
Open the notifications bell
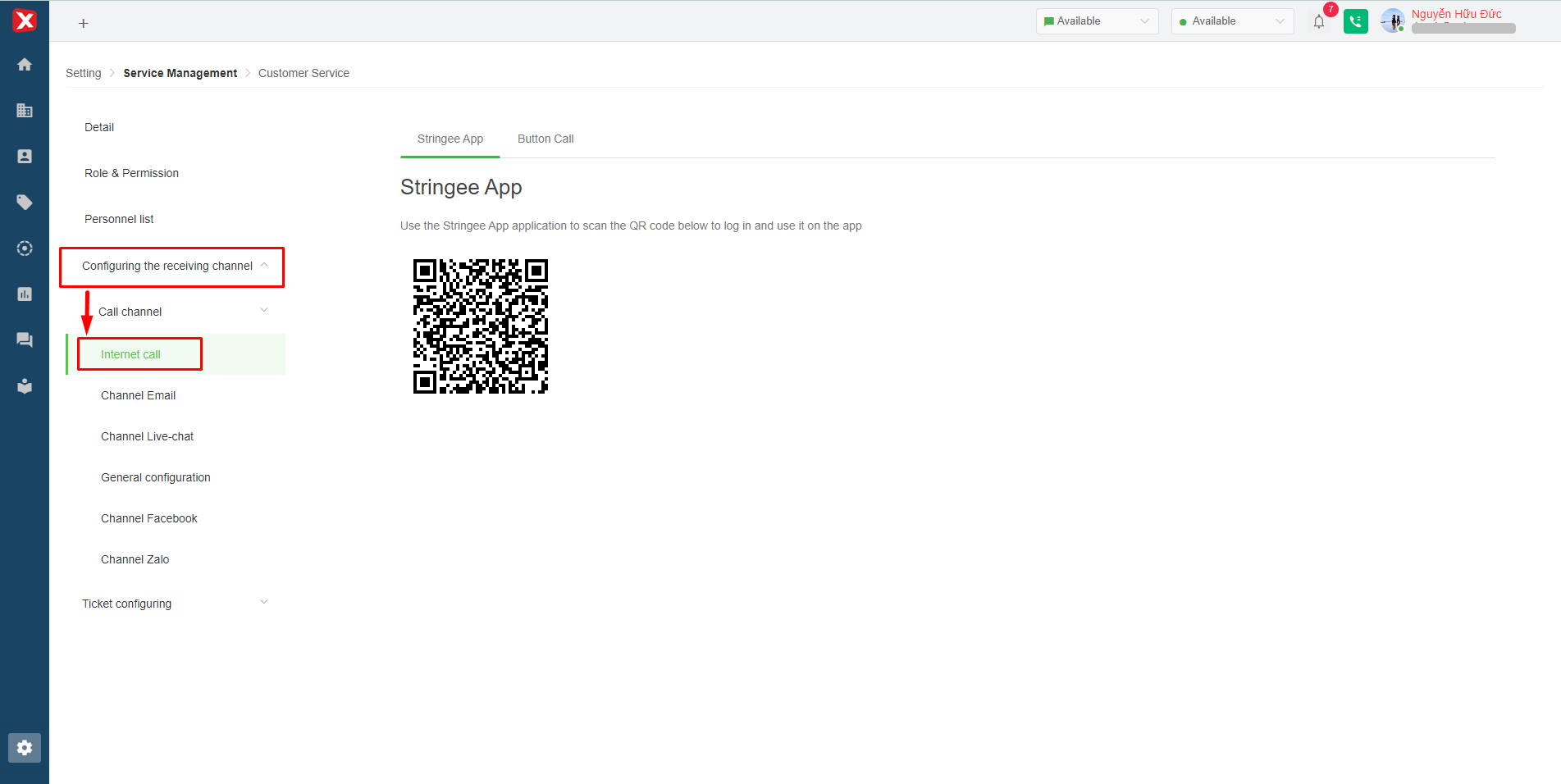pos(1319,22)
